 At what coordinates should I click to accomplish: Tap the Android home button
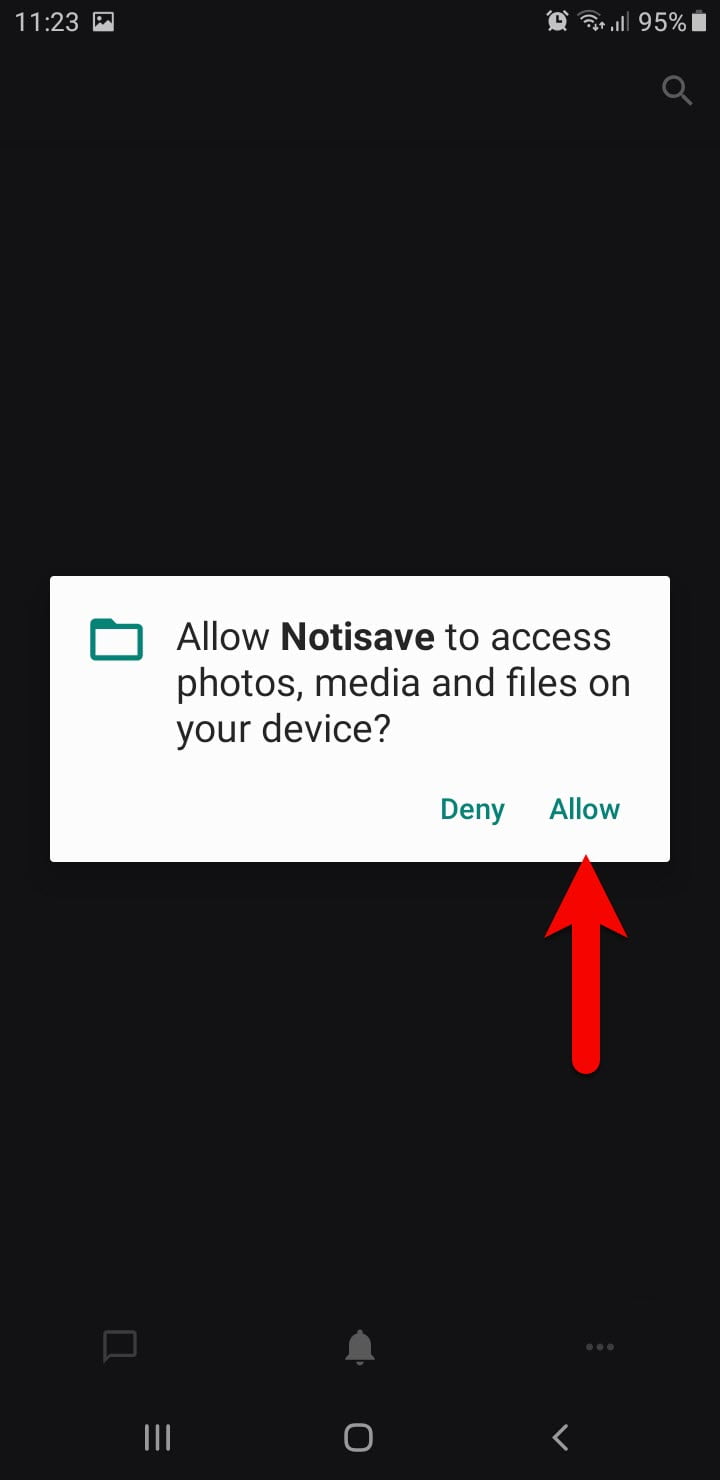(x=358, y=1438)
